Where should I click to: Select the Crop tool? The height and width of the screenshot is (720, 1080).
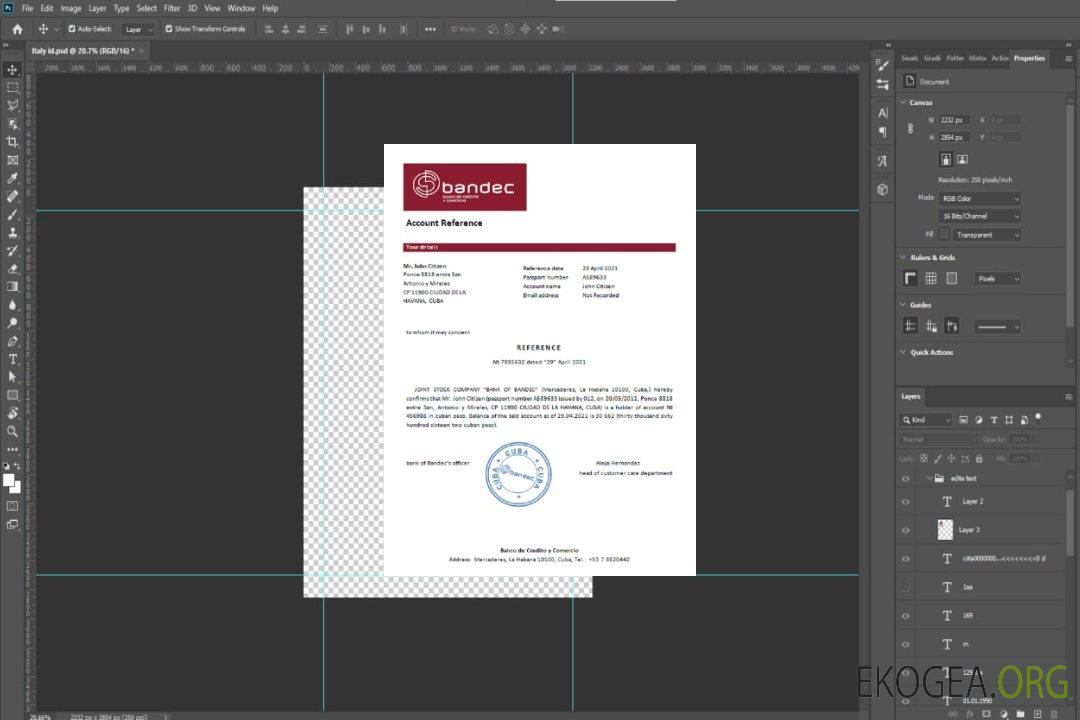pyautogui.click(x=12, y=142)
